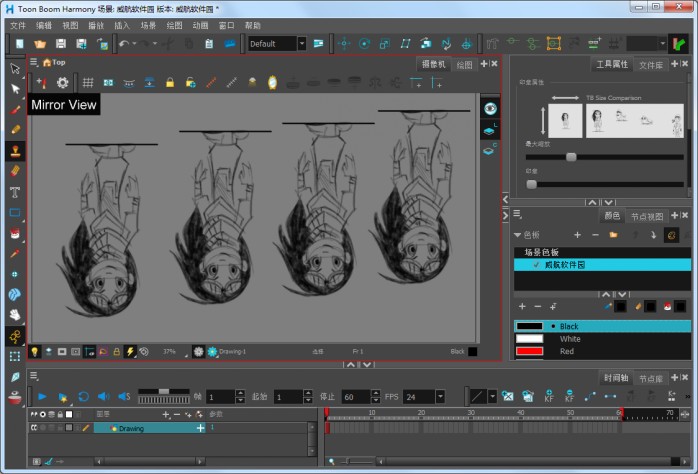Click the Dropper tool icon
This screenshot has width=698, height=474.
coord(15,253)
